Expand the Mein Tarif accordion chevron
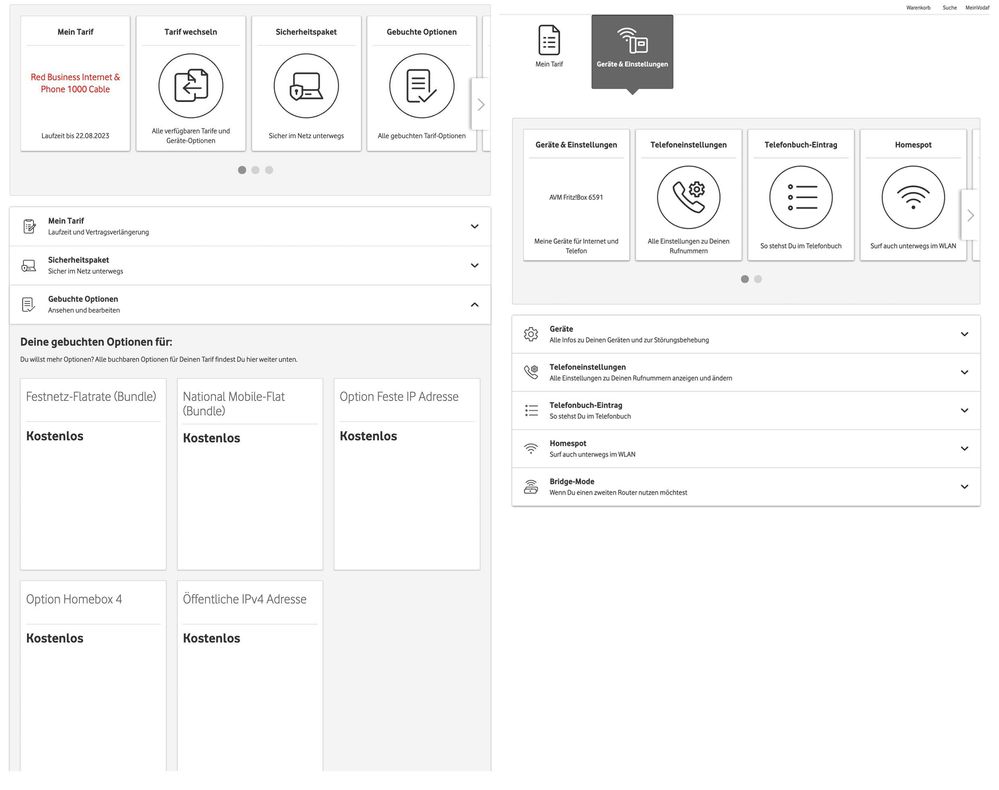The height and width of the screenshot is (790, 999). [x=475, y=226]
